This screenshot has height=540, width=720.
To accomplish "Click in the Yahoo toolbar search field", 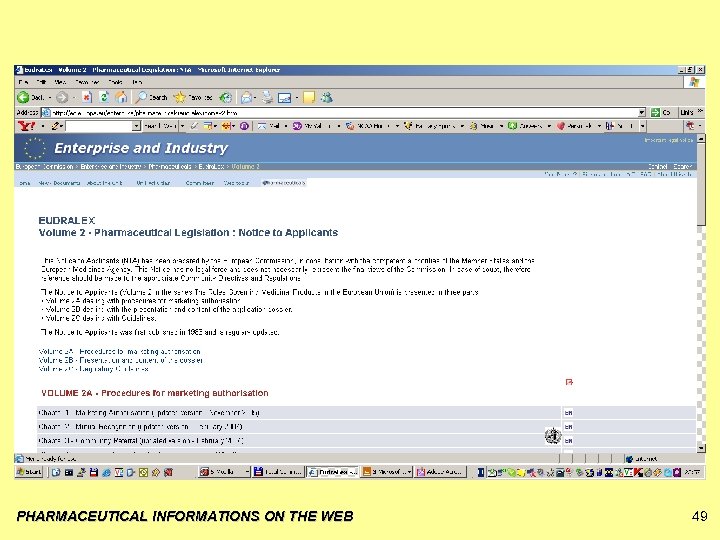I will 99,126.
